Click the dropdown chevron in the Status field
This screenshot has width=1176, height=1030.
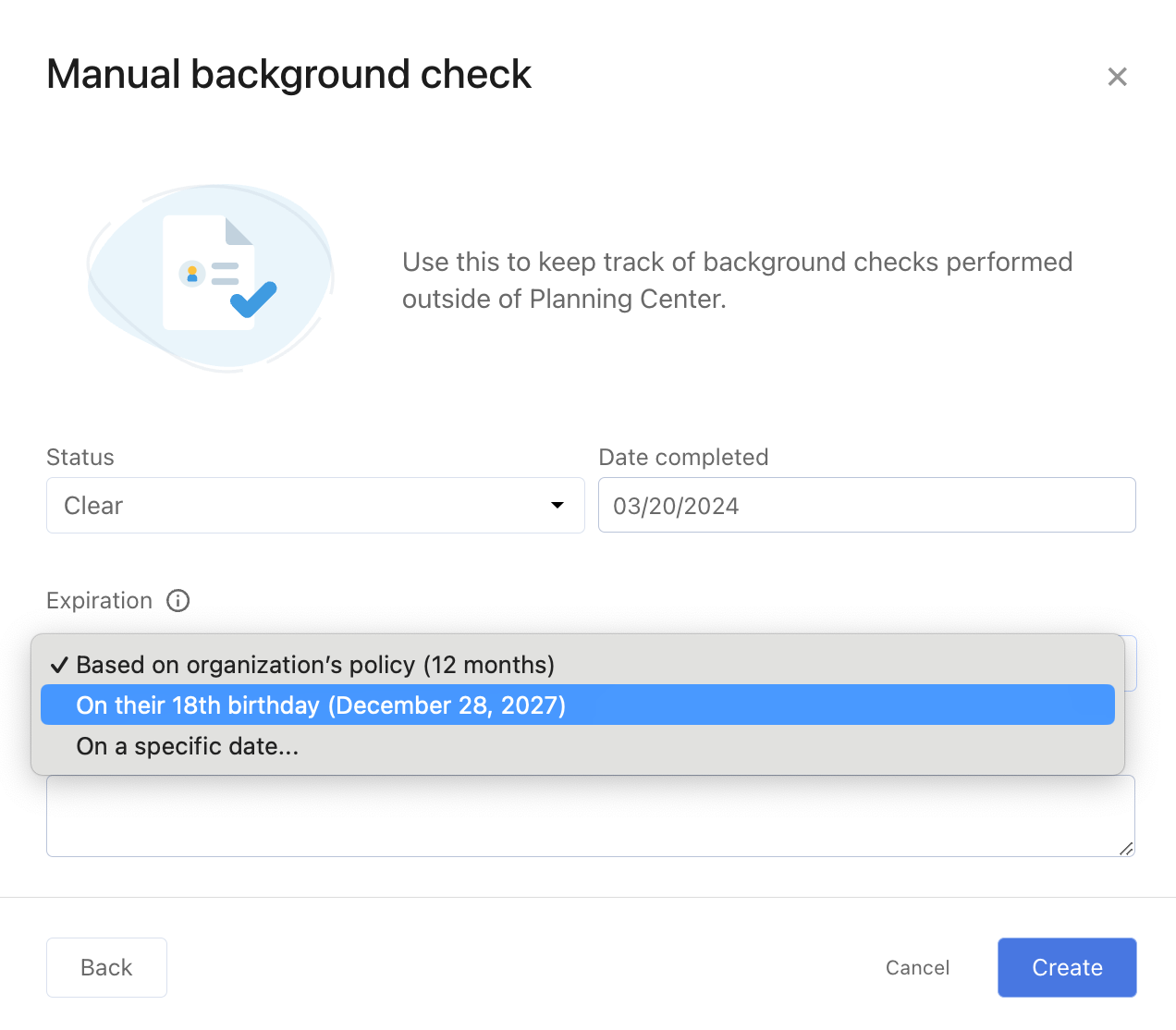pos(557,506)
